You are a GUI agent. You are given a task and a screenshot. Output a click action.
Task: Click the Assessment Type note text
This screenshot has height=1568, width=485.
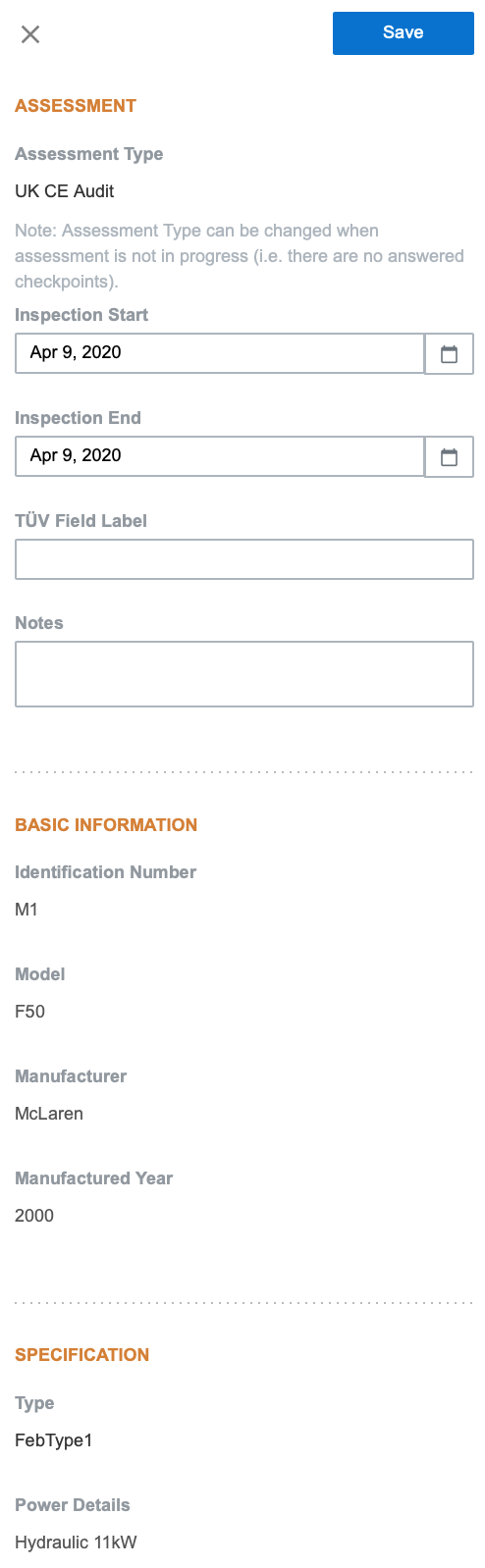pos(240,256)
